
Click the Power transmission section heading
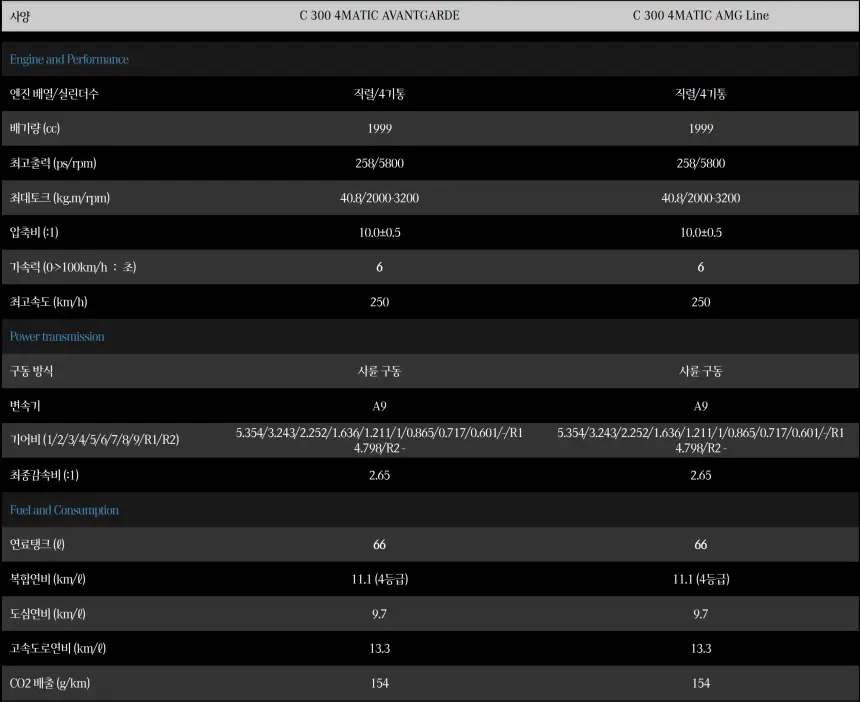[57, 337]
